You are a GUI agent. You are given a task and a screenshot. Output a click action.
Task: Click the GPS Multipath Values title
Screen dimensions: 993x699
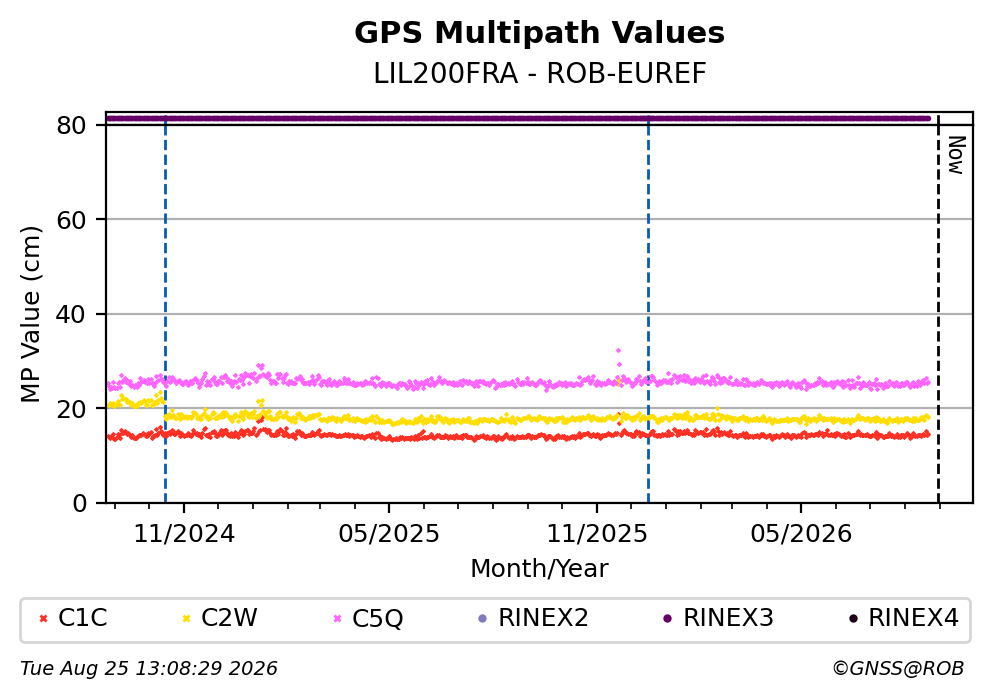[540, 32]
